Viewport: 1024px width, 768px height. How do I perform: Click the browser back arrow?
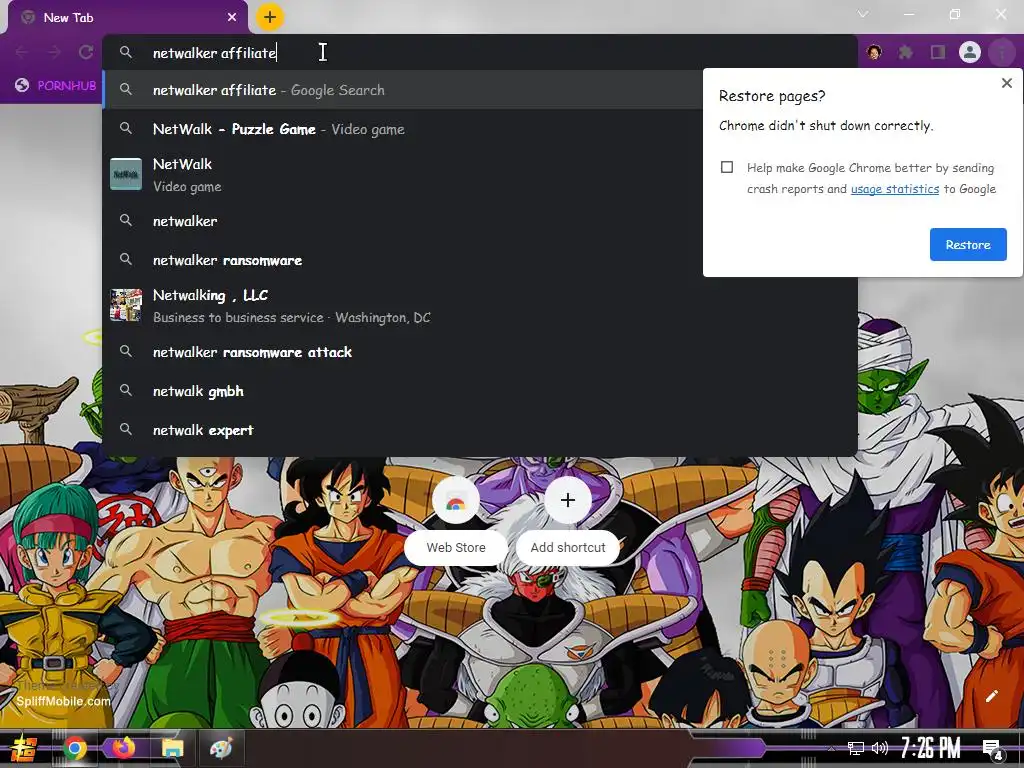(x=22, y=52)
